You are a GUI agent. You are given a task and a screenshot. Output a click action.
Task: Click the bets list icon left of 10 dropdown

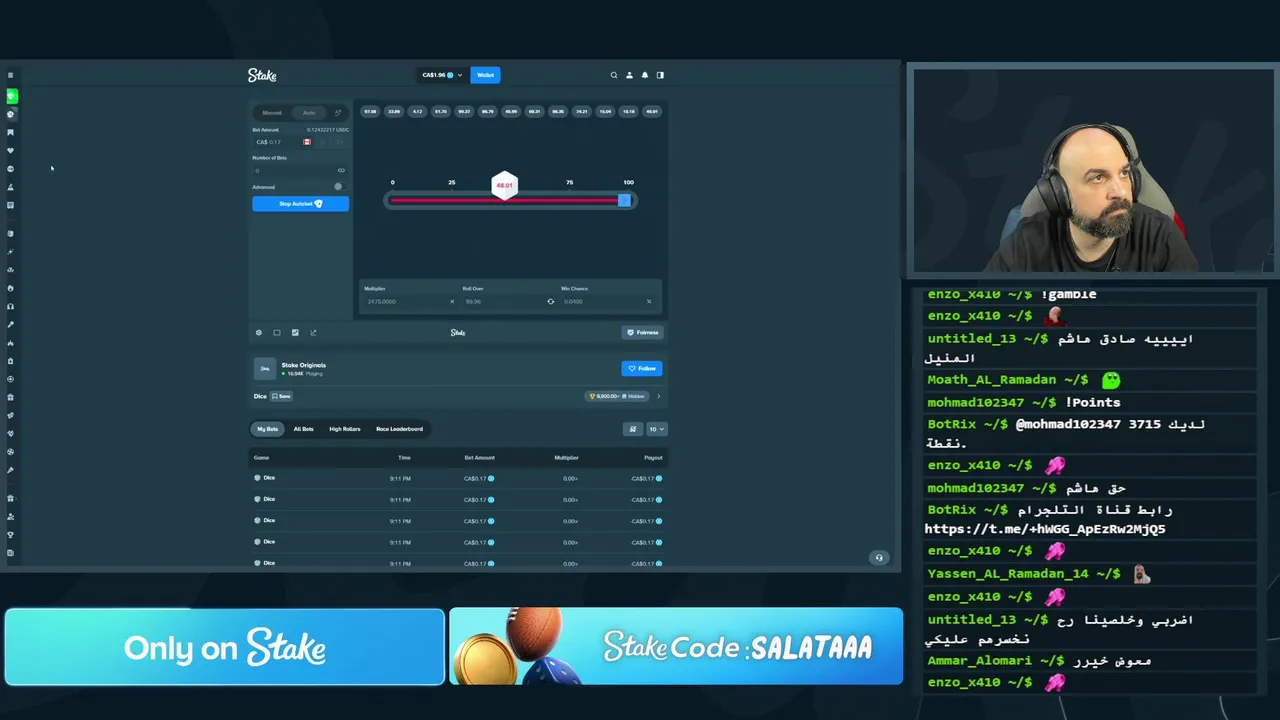[x=632, y=429]
